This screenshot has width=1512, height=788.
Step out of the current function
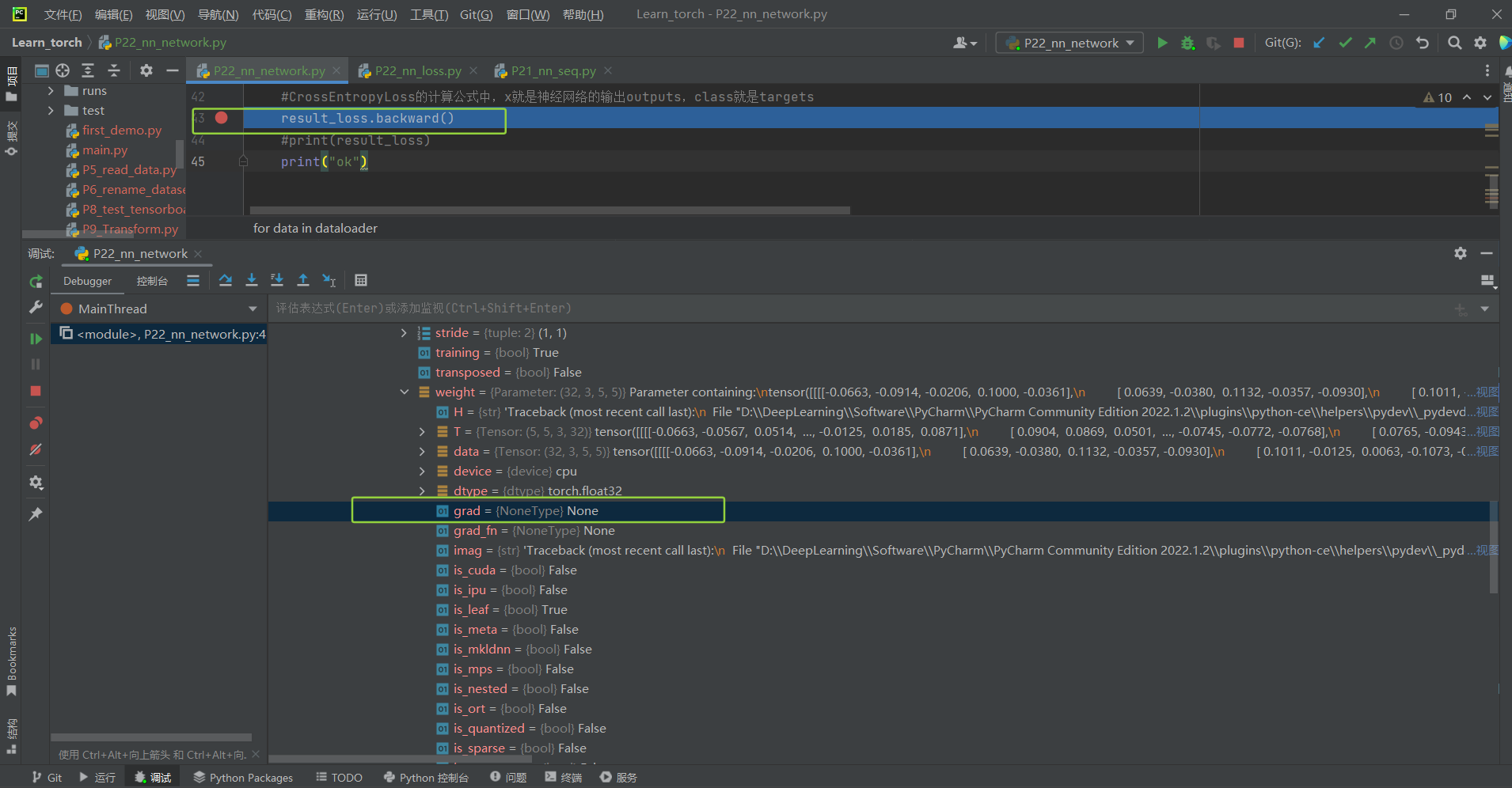coord(303,280)
